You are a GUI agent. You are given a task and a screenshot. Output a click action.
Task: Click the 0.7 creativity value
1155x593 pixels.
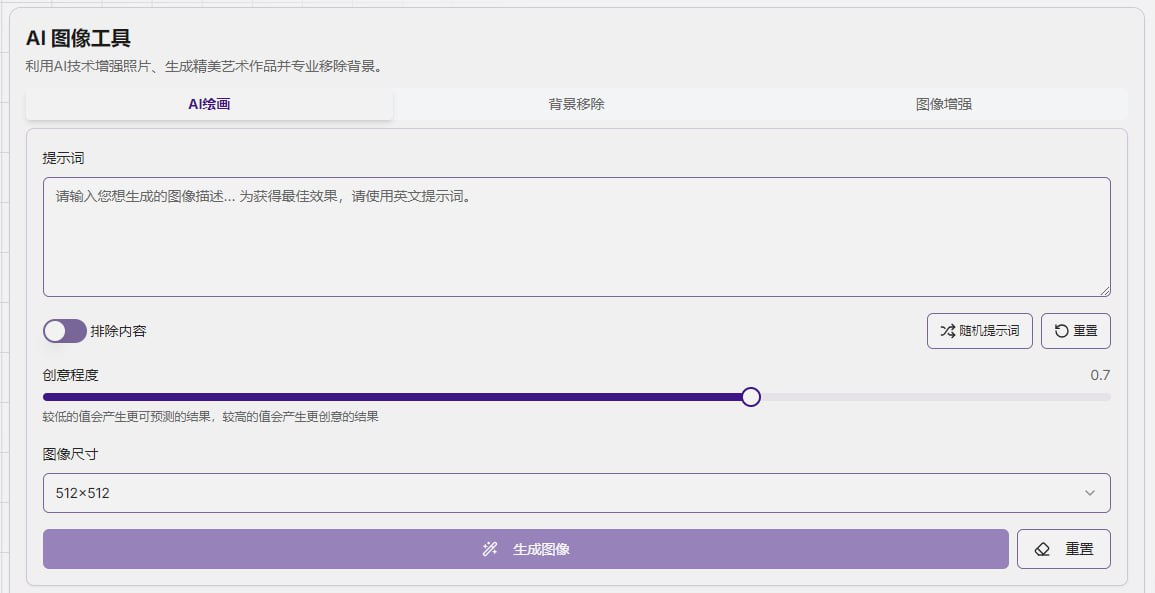(x=1100, y=375)
